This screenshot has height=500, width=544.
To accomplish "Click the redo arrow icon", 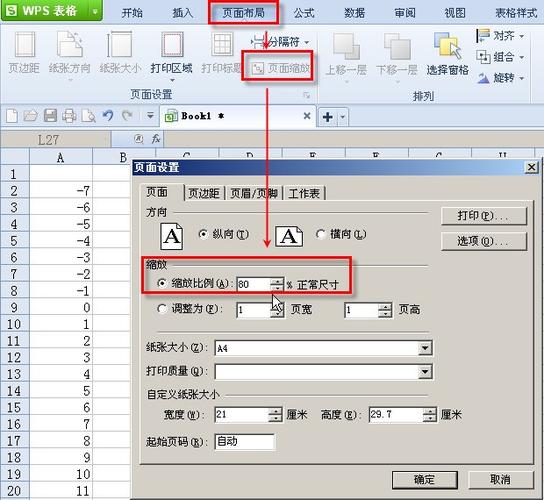I will 127,116.
